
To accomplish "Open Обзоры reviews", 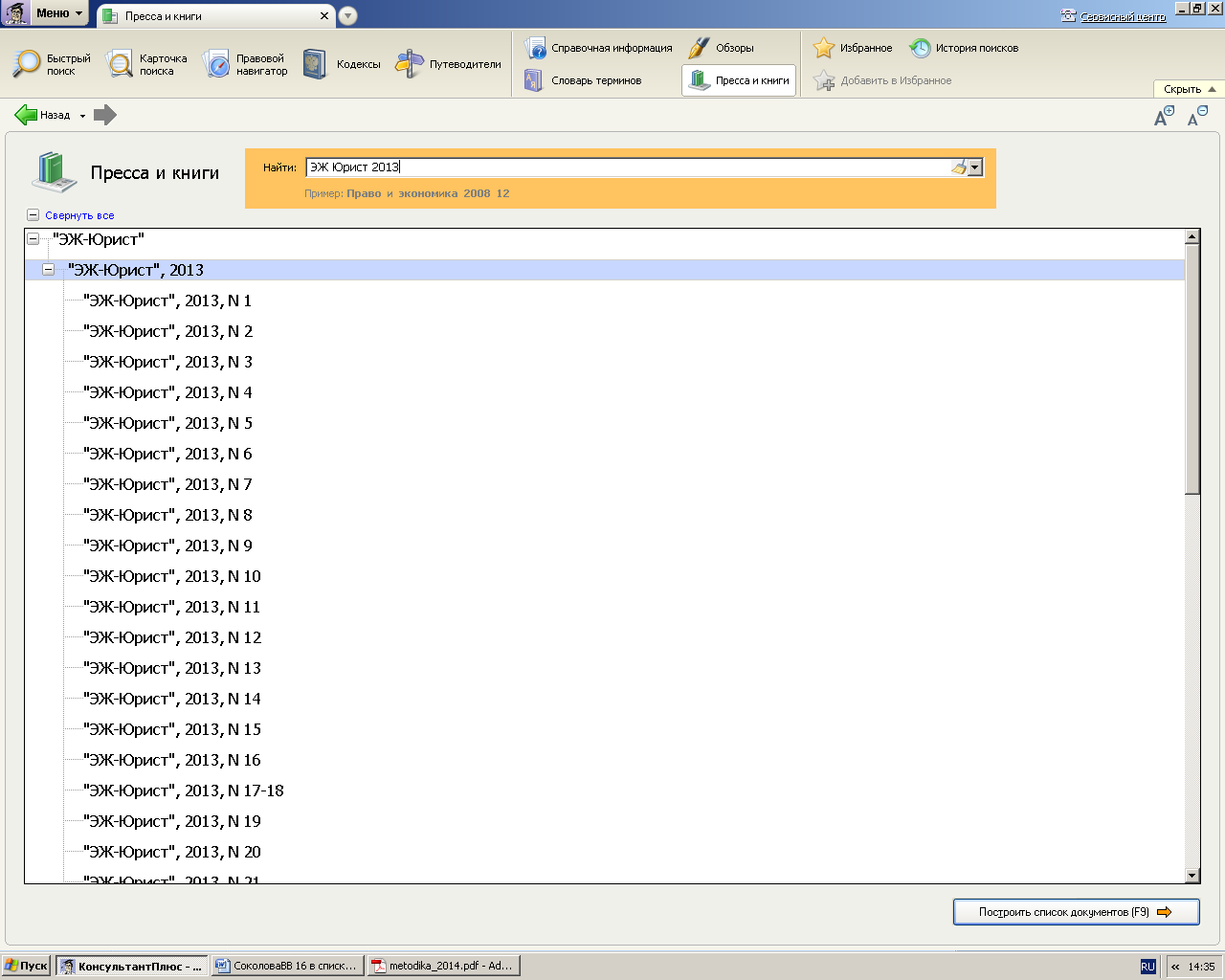I will [721, 48].
